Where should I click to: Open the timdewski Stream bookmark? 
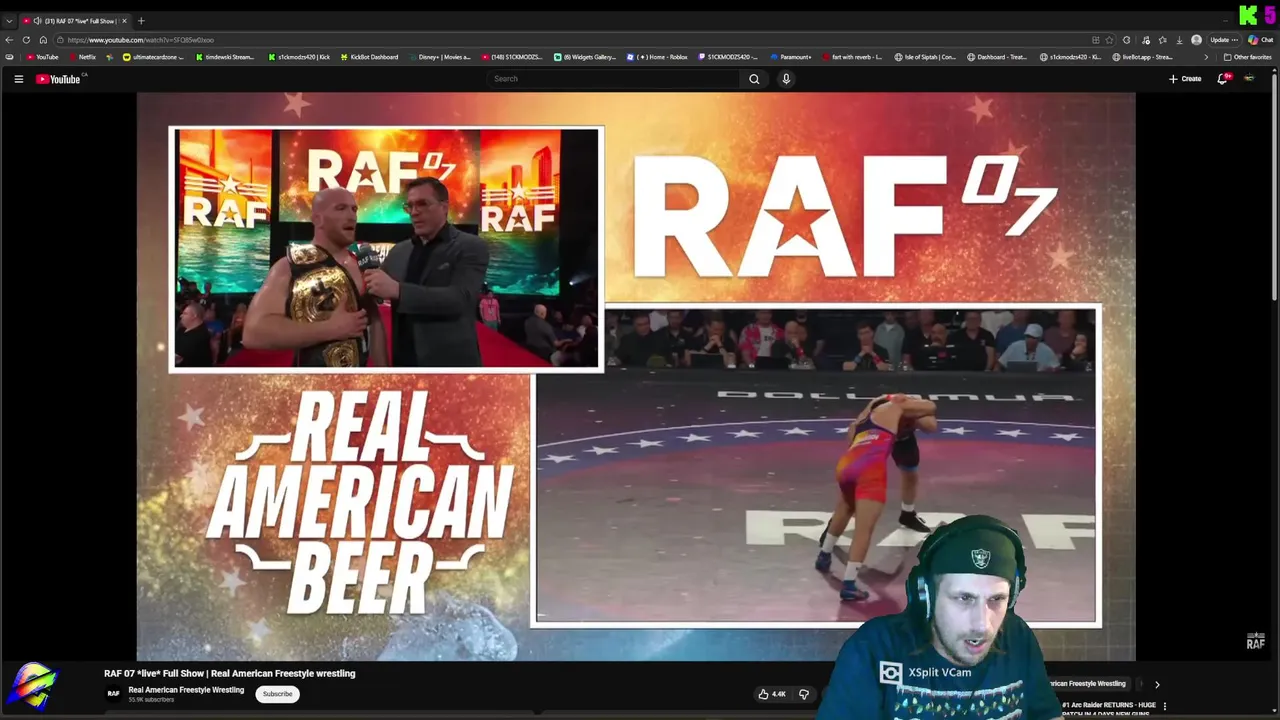[x=224, y=57]
